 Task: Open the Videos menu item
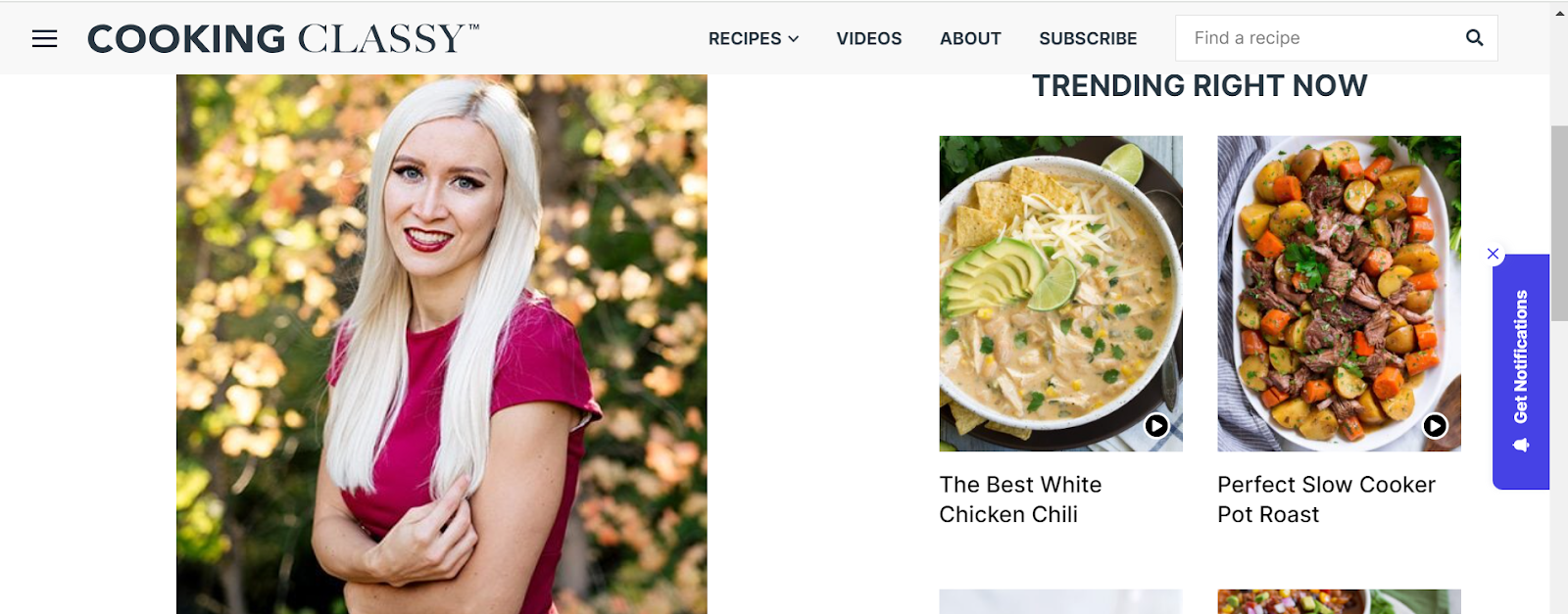point(868,38)
